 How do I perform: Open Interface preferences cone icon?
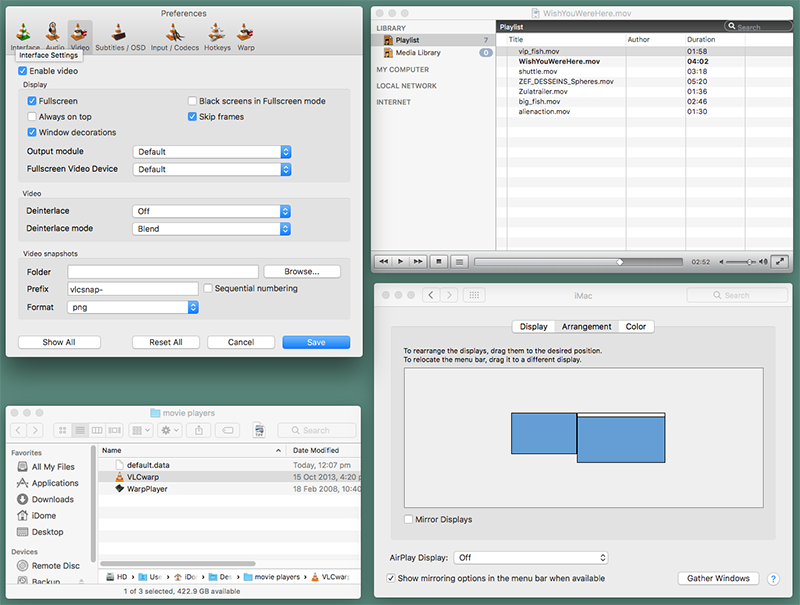coord(24,33)
